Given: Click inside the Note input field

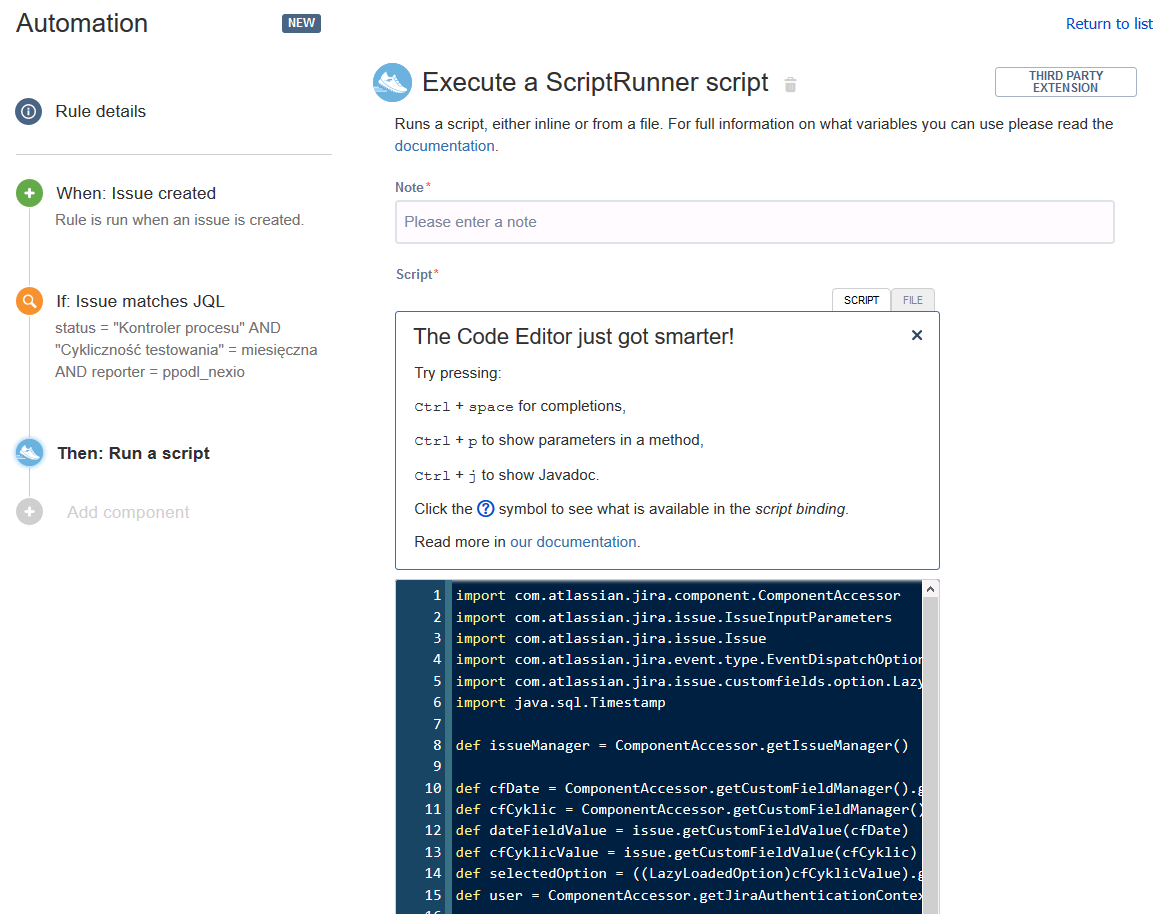Looking at the screenshot, I should click(755, 221).
